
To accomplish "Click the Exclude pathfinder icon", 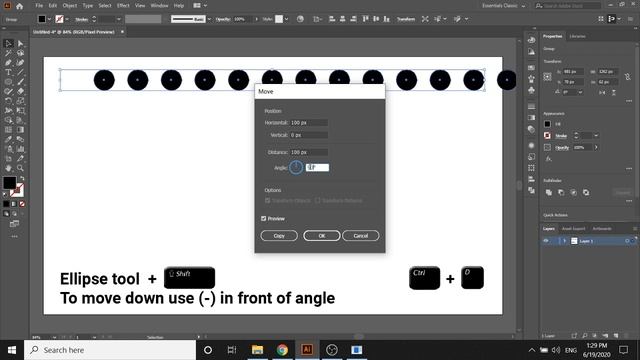I will [x=586, y=192].
